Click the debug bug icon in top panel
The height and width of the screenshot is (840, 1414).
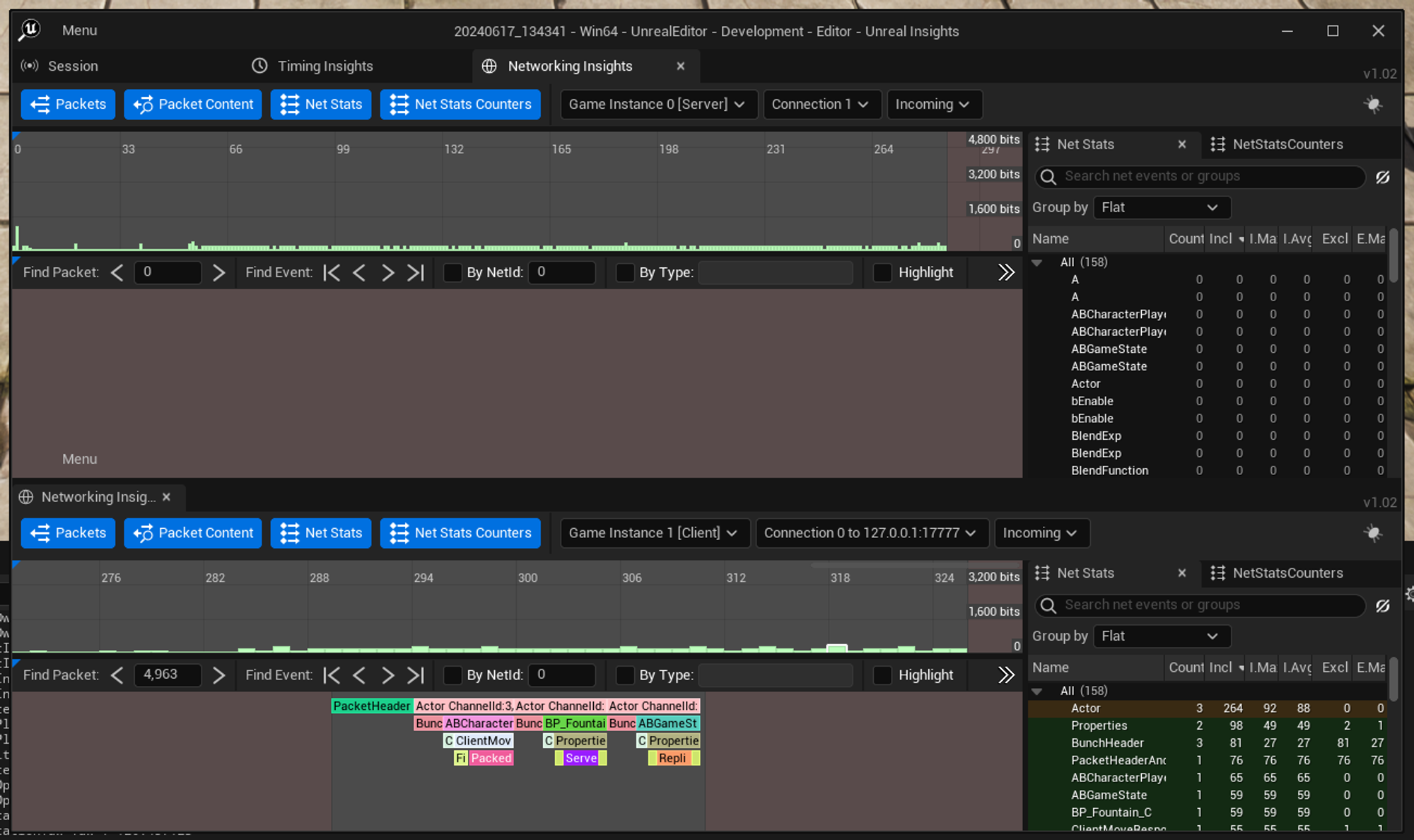1372,105
